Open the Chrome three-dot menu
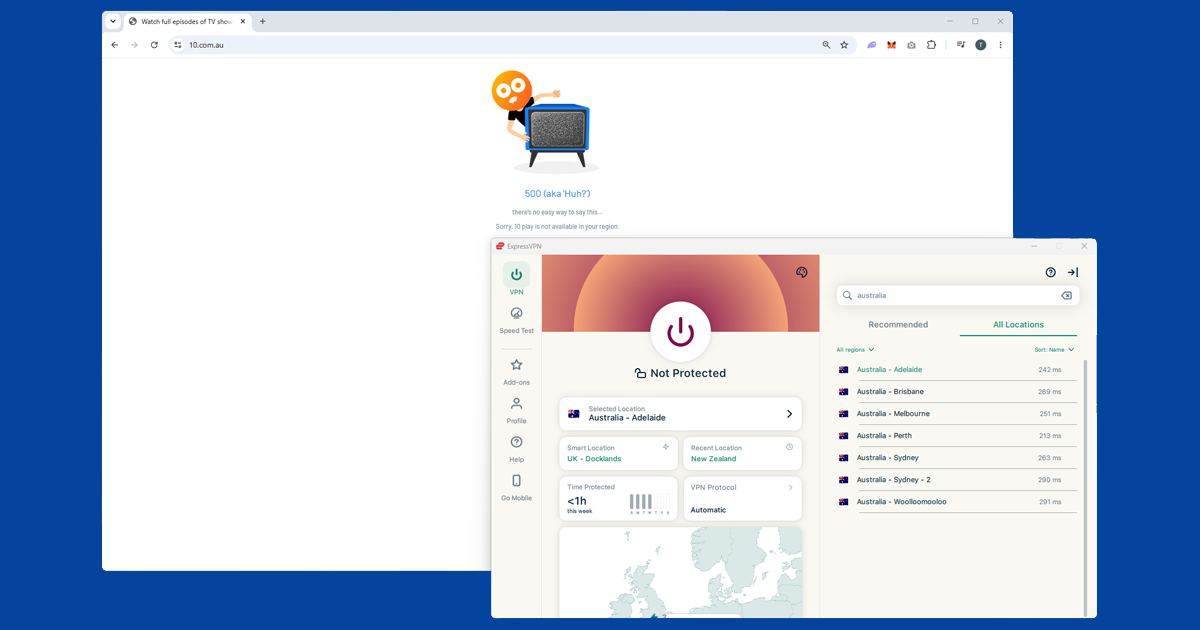1200x630 pixels. (x=1000, y=45)
